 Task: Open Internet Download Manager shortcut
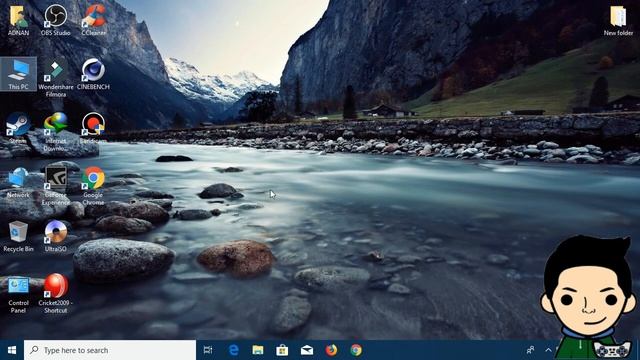(x=56, y=132)
